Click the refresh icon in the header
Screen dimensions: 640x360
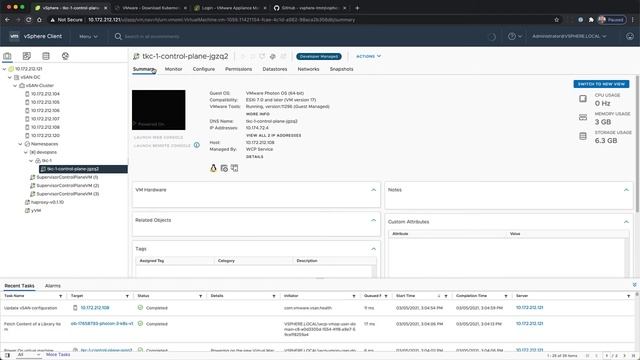point(492,37)
